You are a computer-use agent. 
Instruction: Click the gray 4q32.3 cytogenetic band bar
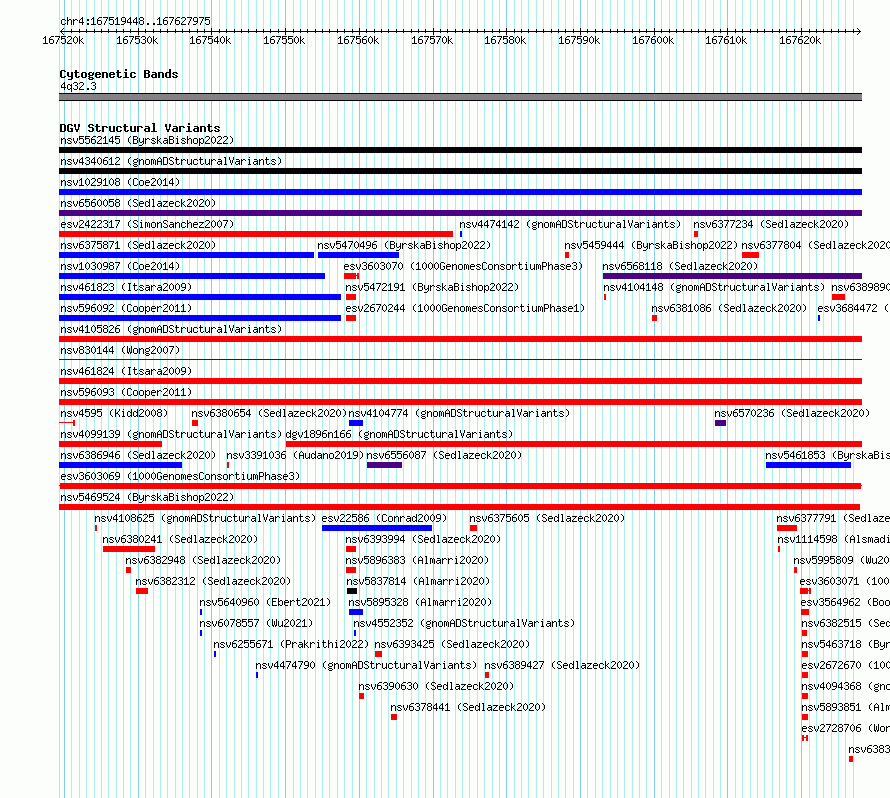click(460, 97)
